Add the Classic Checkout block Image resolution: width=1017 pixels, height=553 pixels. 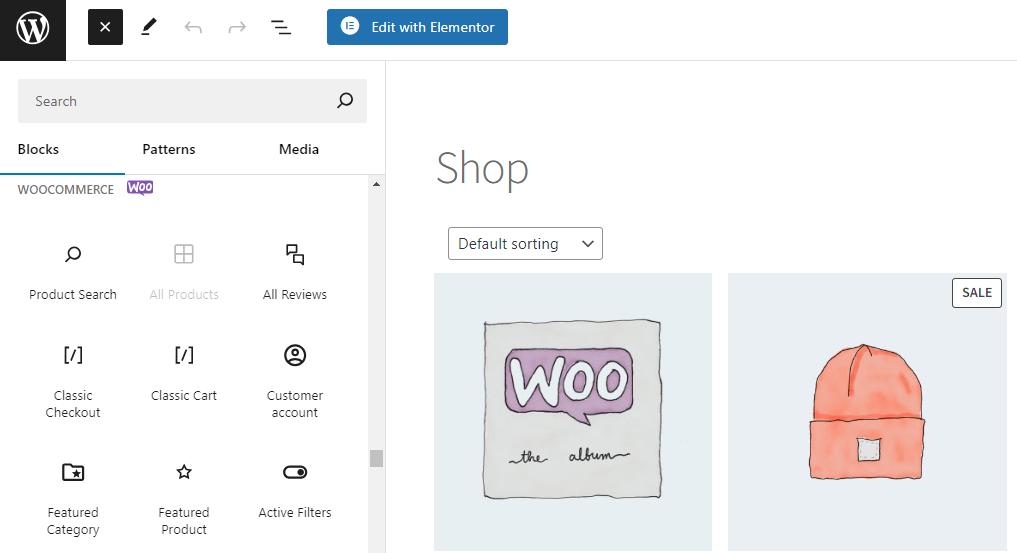73,380
